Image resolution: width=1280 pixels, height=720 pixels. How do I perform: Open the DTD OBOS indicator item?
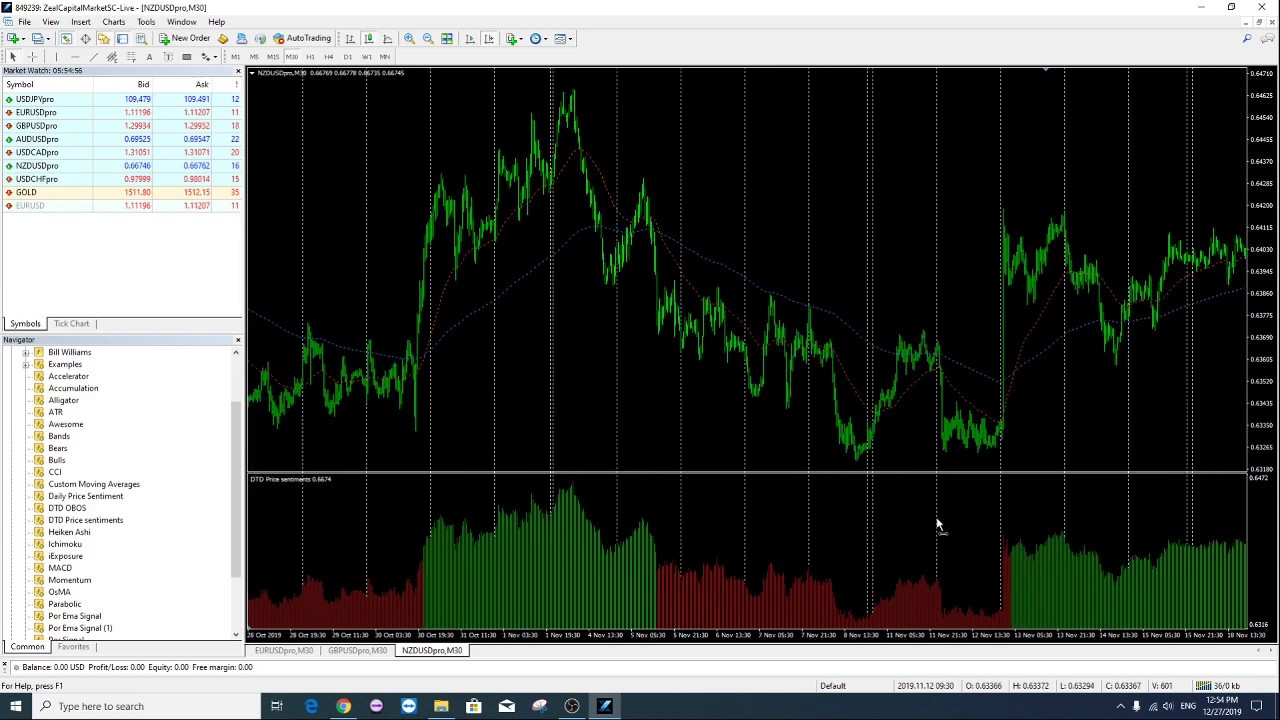[67, 508]
